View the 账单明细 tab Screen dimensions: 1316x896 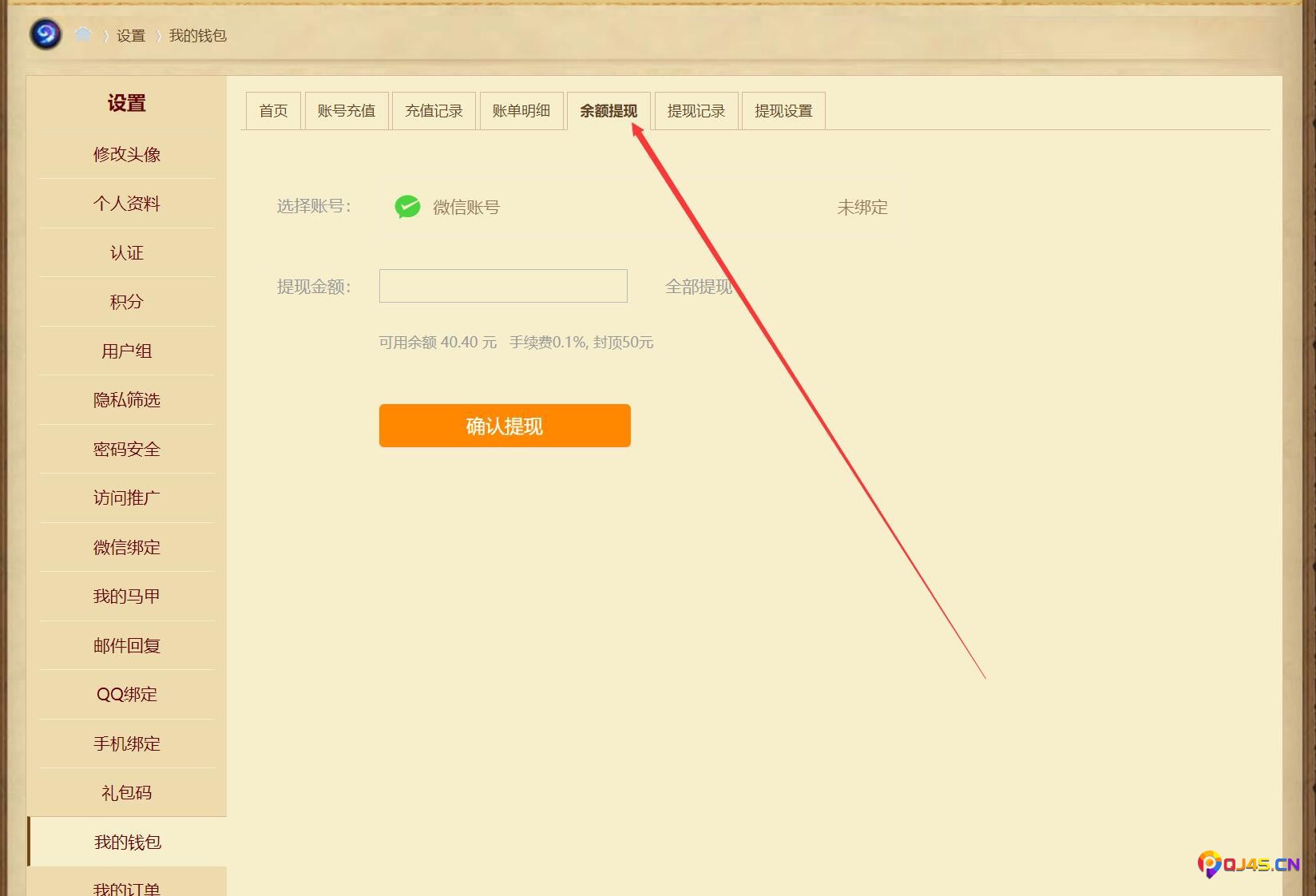[521, 111]
